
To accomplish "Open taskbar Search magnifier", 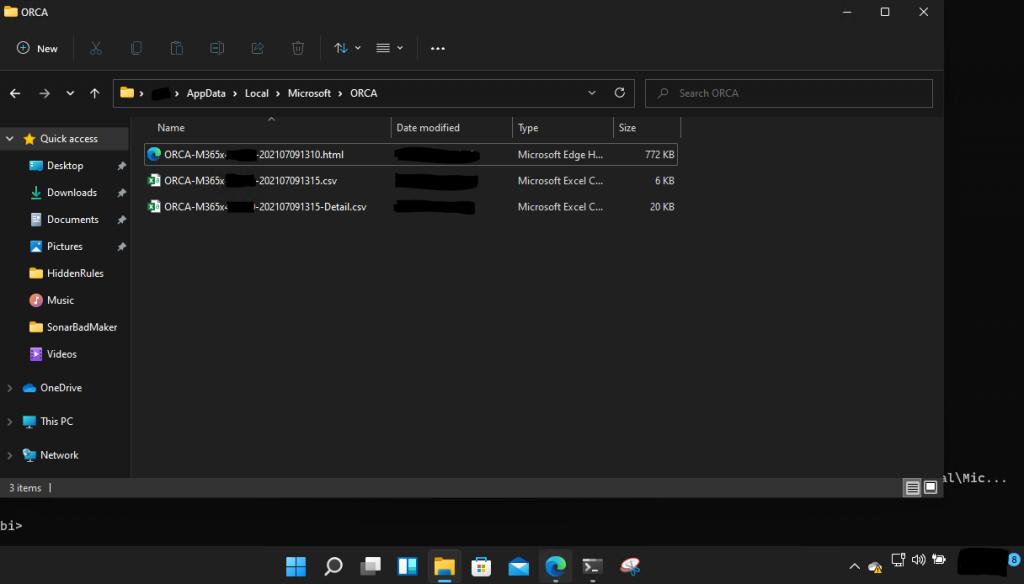I will (x=333, y=566).
